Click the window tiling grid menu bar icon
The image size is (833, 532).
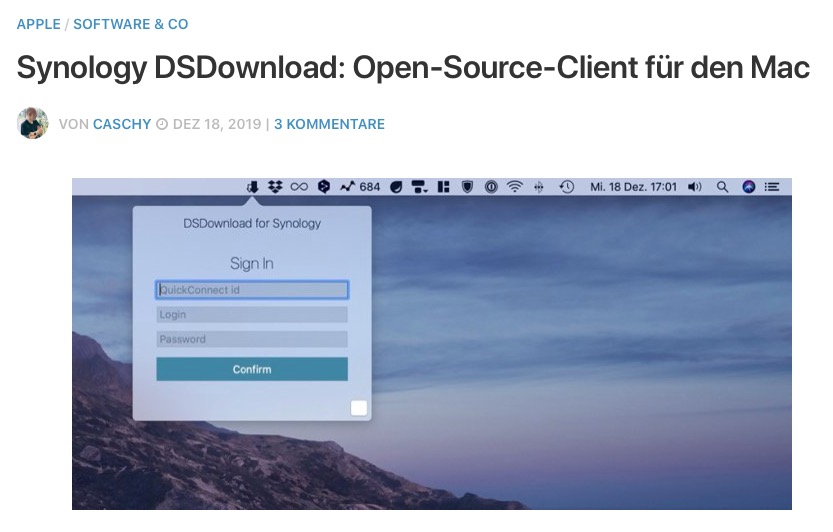(x=444, y=187)
